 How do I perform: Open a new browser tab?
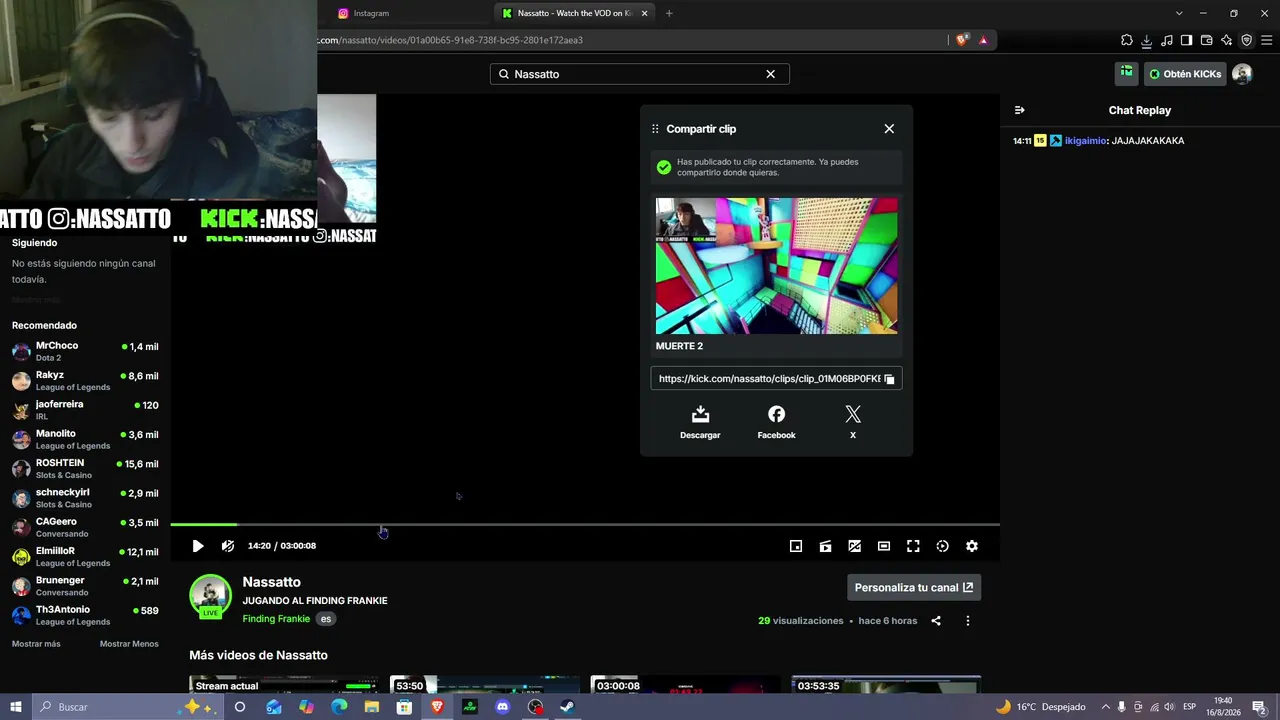(x=669, y=13)
